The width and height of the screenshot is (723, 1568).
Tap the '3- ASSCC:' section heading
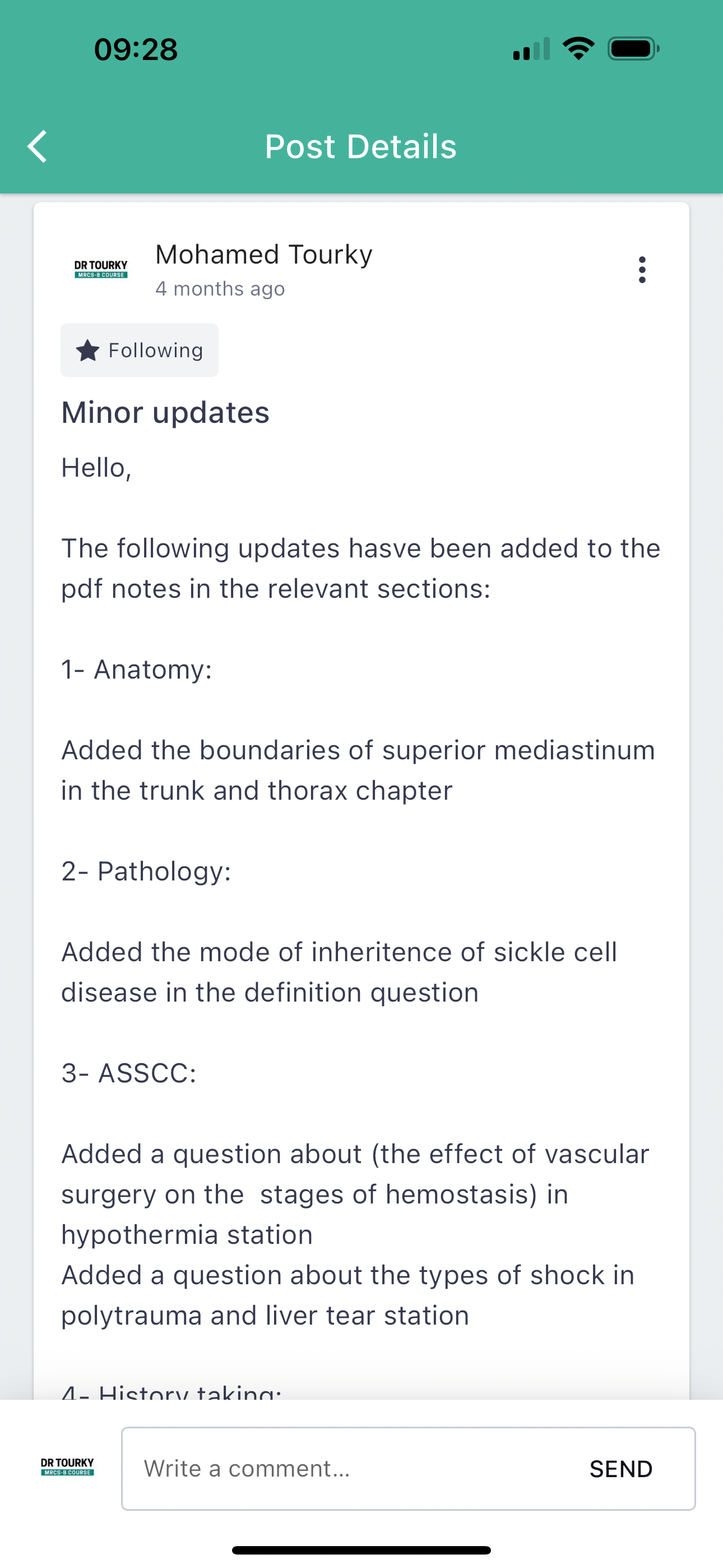129,1073
